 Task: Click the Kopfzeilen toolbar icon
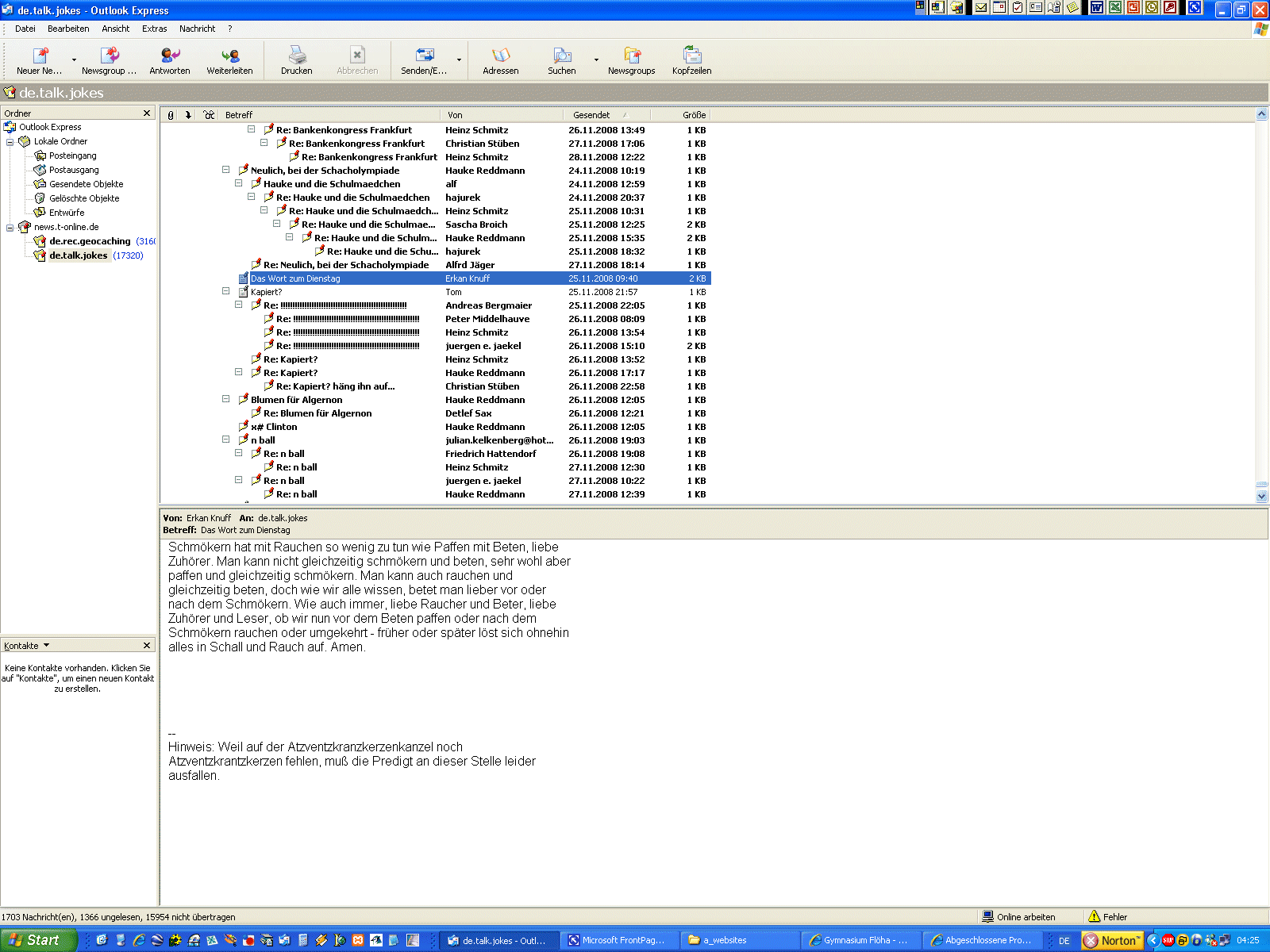pos(691,56)
